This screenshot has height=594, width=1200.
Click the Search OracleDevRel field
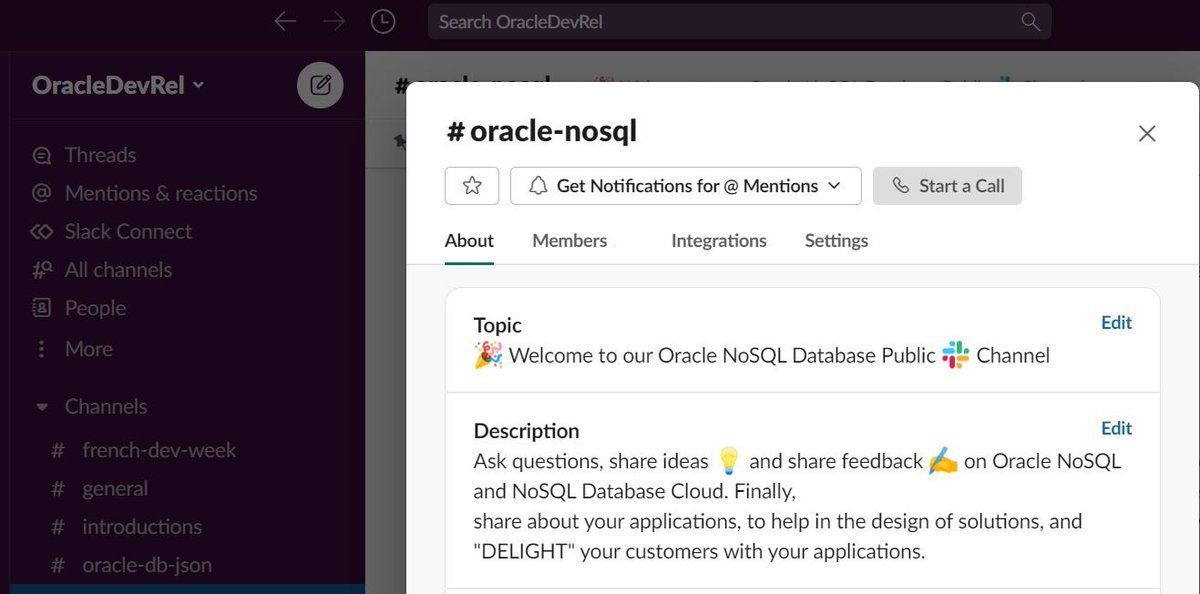739,22
